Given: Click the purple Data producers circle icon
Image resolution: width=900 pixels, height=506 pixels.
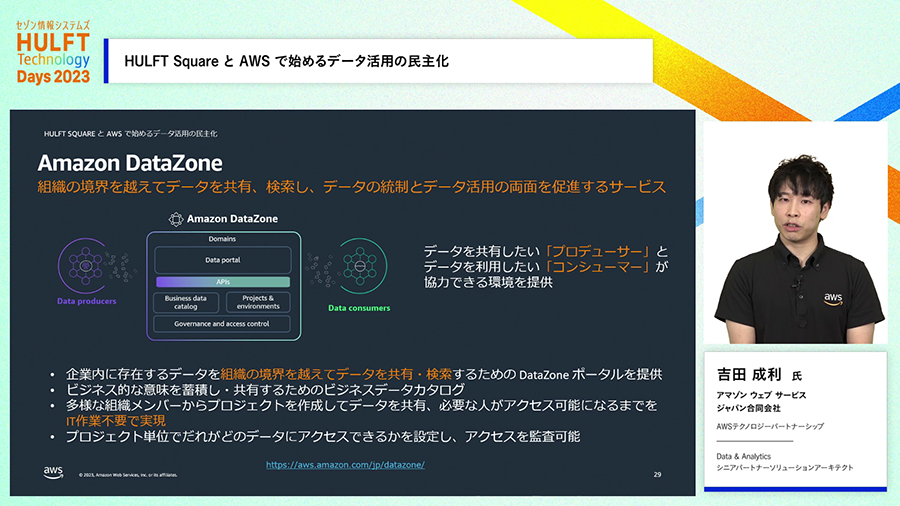Looking at the screenshot, I should [x=85, y=266].
